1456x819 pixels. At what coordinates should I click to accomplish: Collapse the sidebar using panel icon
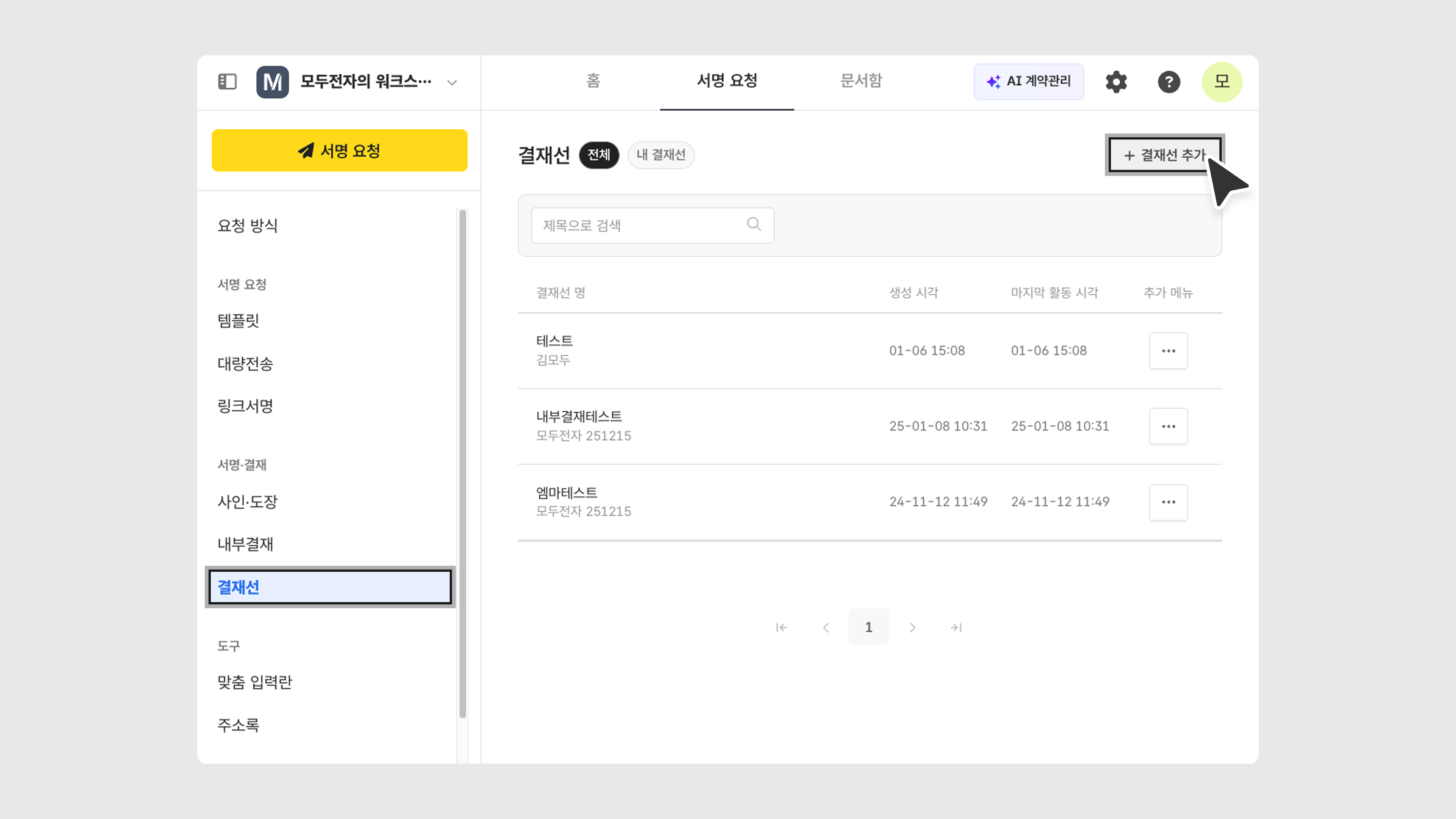click(x=227, y=82)
